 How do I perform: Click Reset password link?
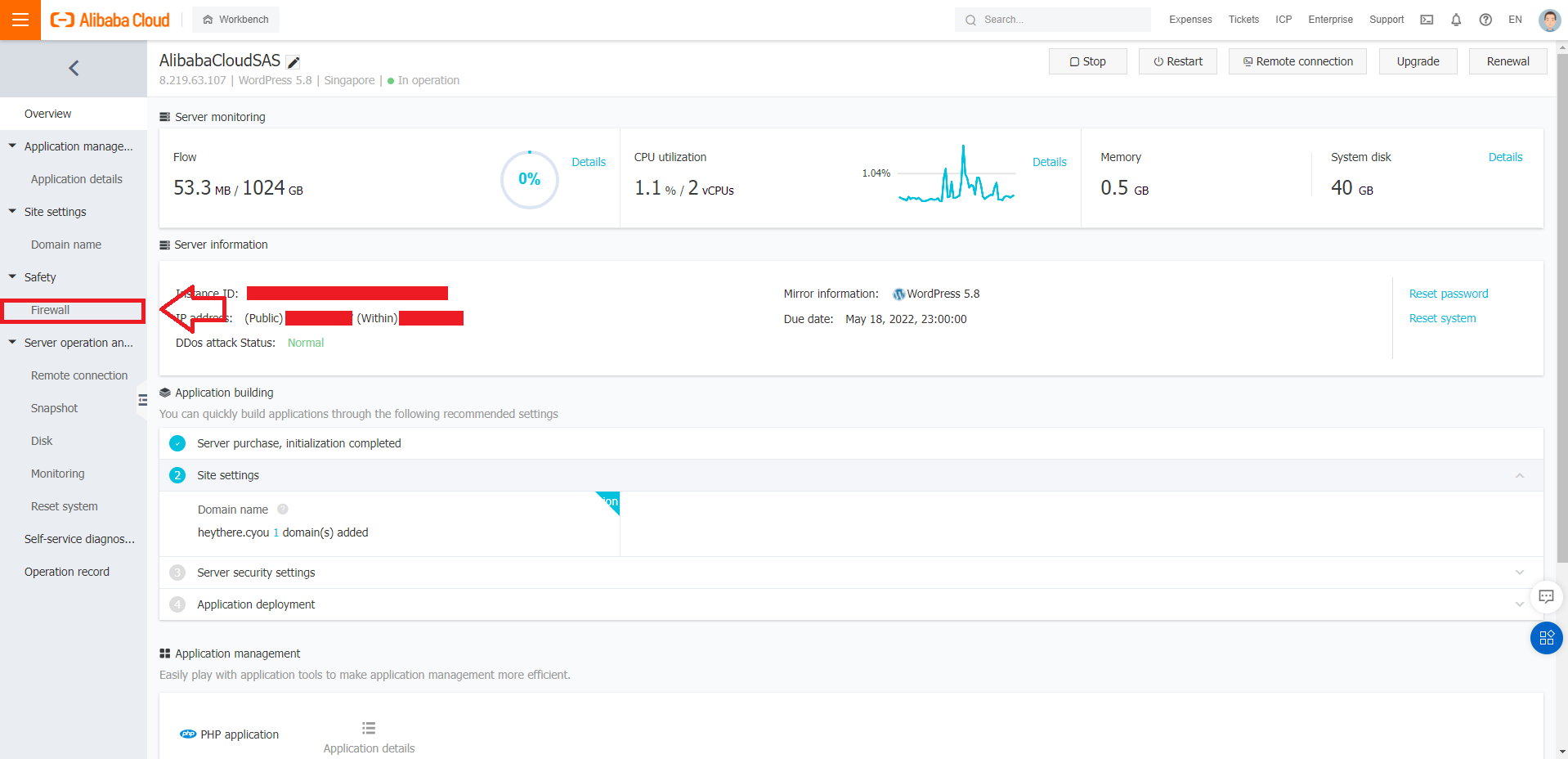point(1449,294)
